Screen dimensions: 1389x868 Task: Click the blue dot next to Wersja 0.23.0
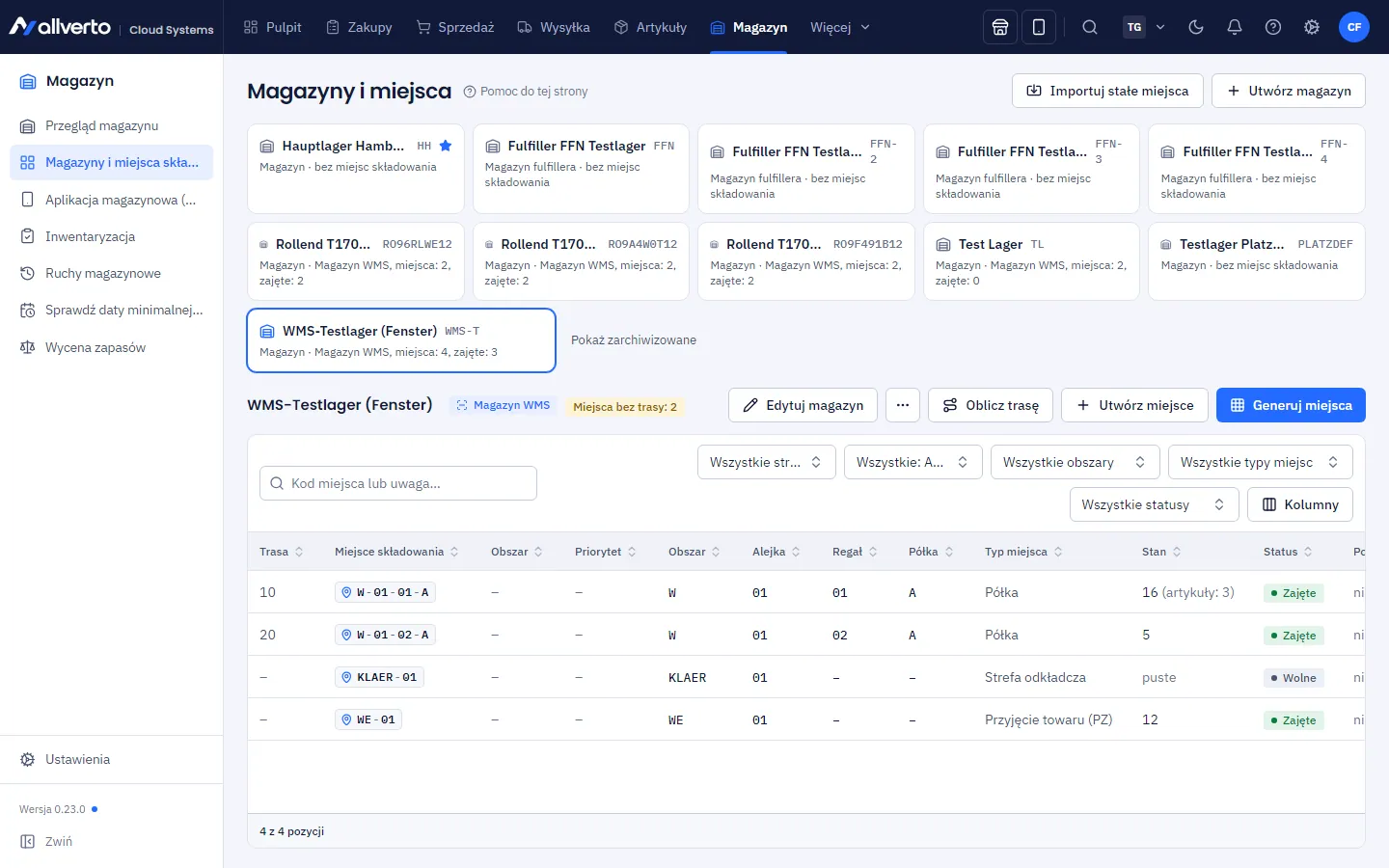click(95, 809)
